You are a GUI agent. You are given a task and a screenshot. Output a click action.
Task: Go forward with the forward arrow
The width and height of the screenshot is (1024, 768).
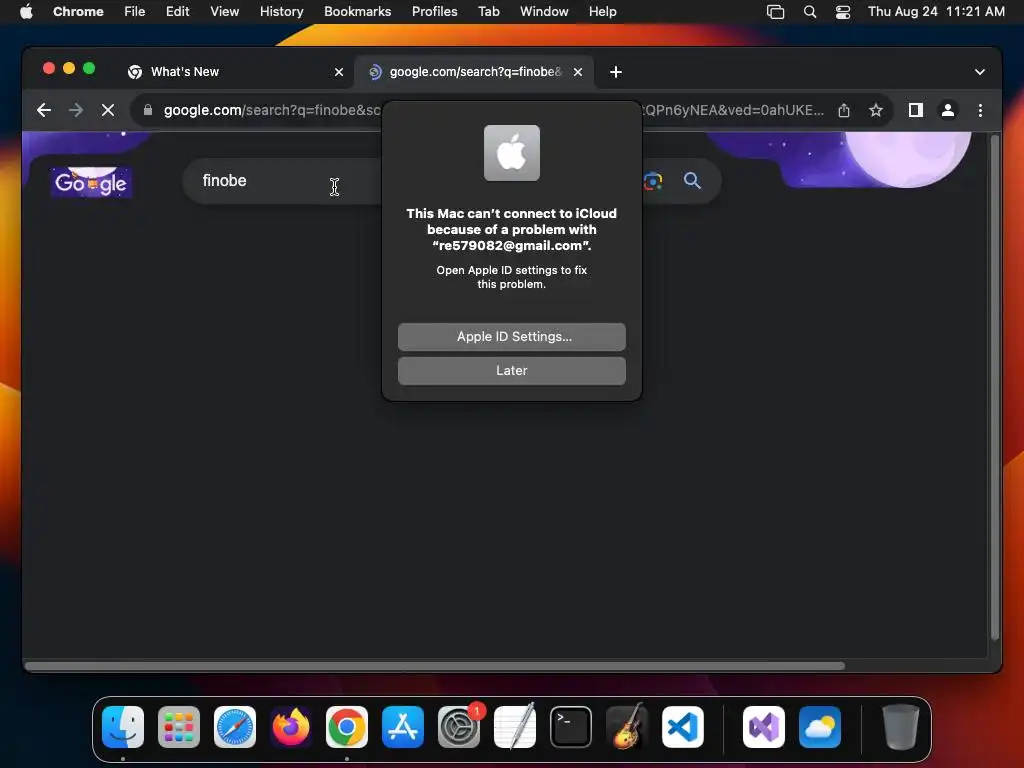click(x=76, y=110)
